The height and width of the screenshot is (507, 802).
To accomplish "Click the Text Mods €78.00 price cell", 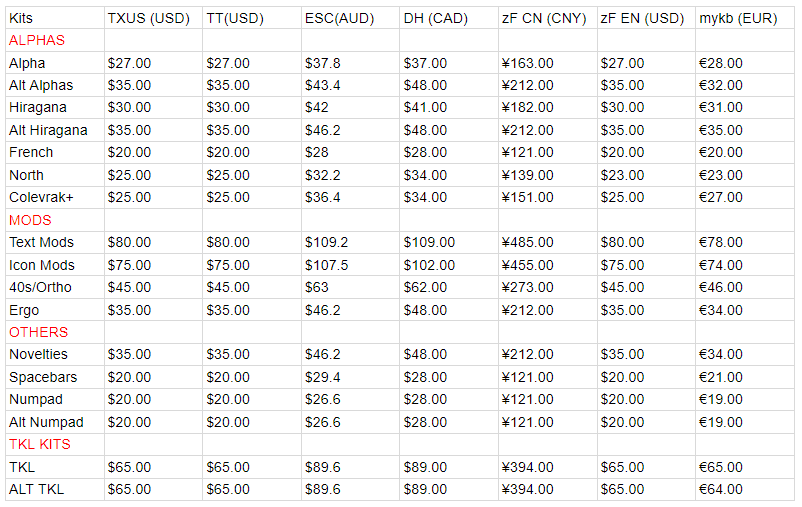I will [721, 242].
